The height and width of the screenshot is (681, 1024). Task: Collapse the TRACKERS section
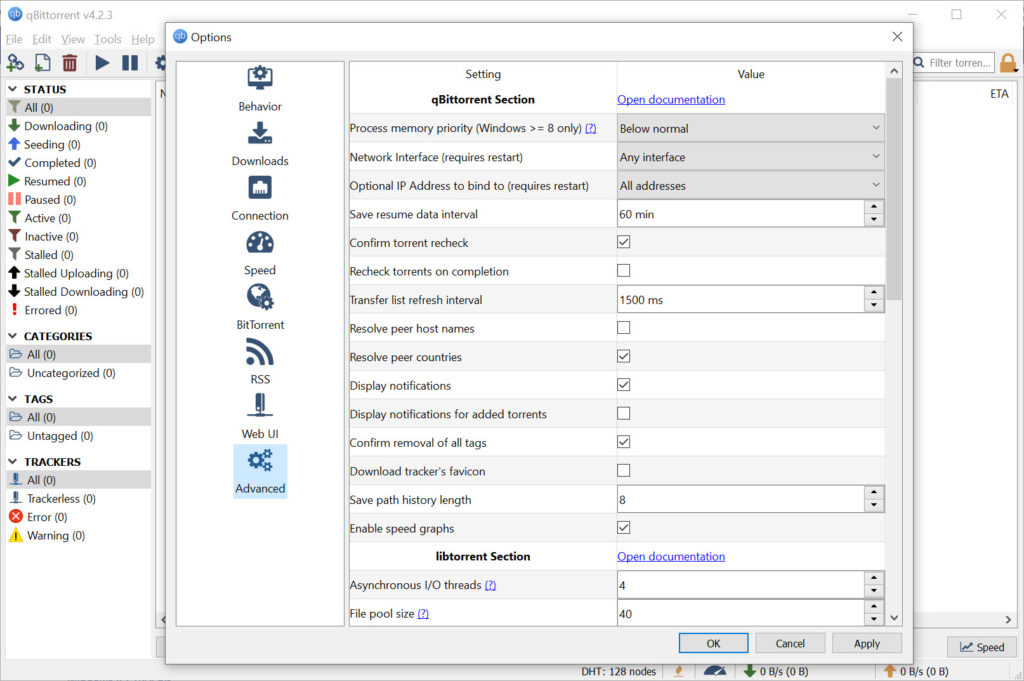[x=12, y=461]
